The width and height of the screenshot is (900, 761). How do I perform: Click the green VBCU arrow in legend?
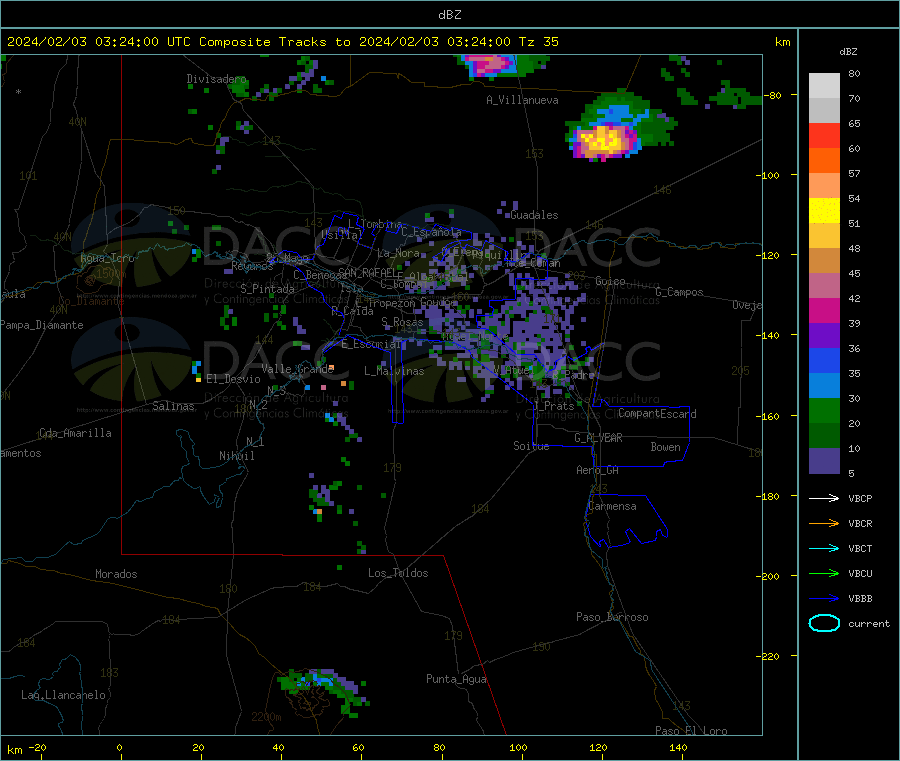coord(824,573)
